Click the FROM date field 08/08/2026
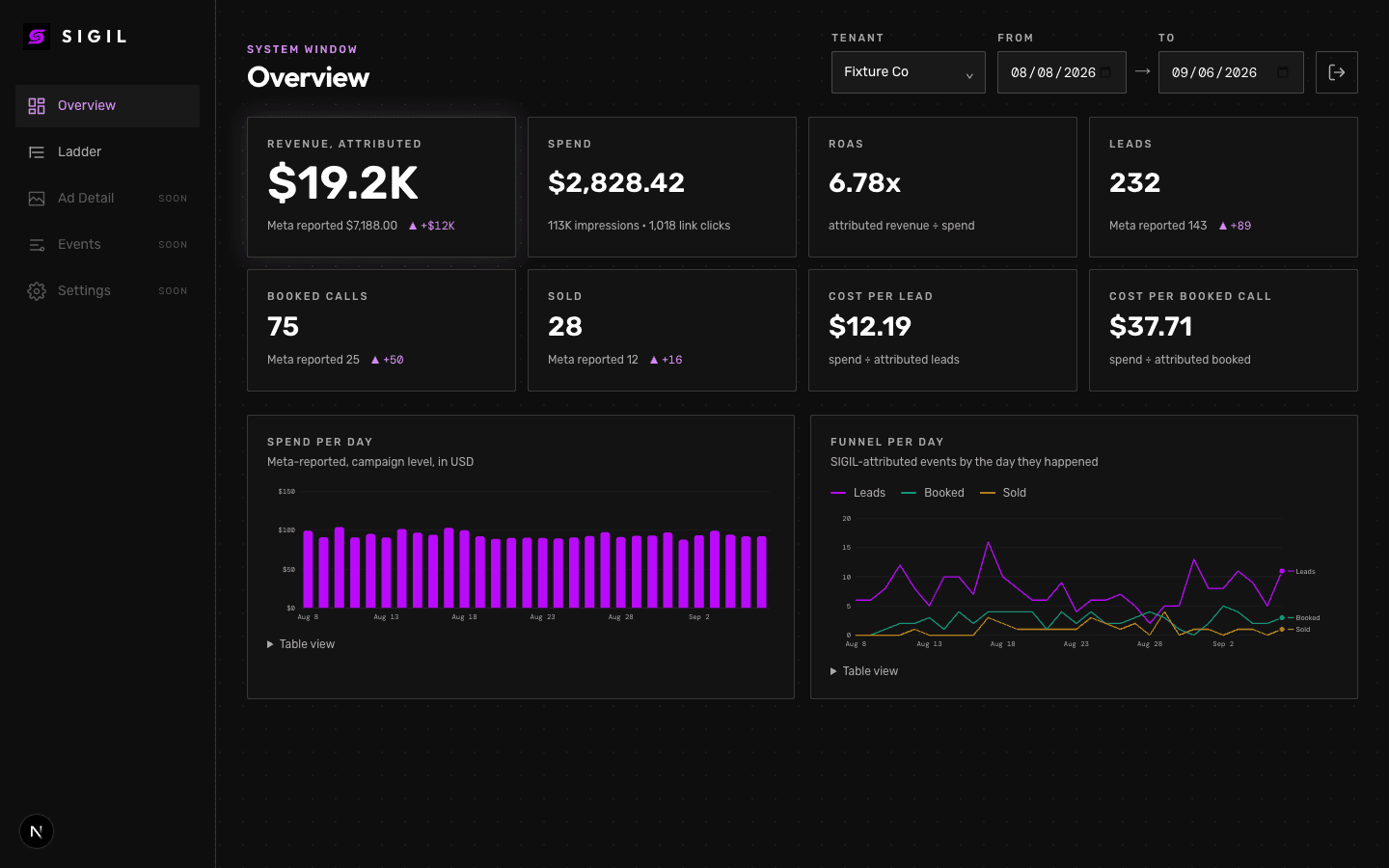1389x868 pixels. pos(1062,72)
